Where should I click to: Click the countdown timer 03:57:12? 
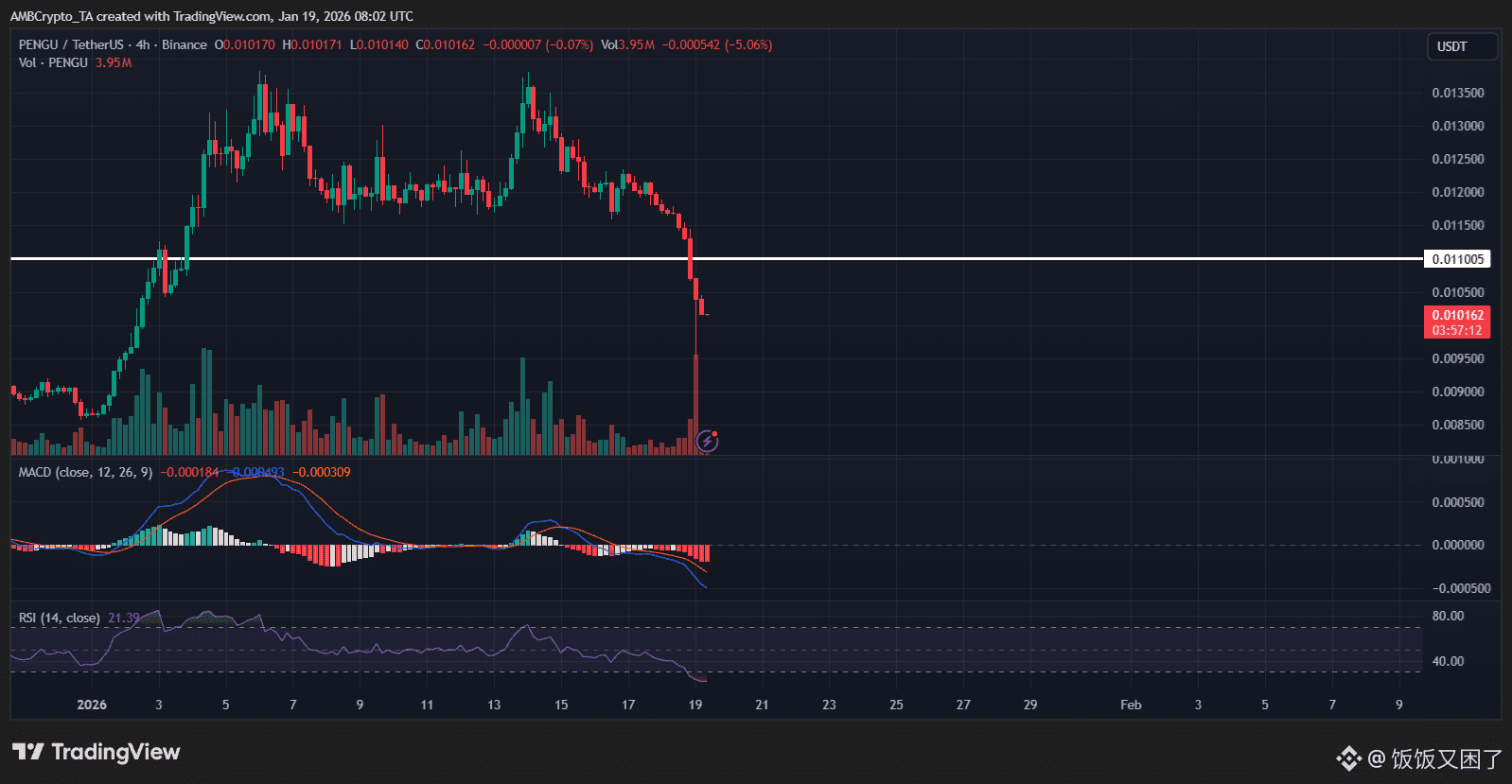(1457, 330)
